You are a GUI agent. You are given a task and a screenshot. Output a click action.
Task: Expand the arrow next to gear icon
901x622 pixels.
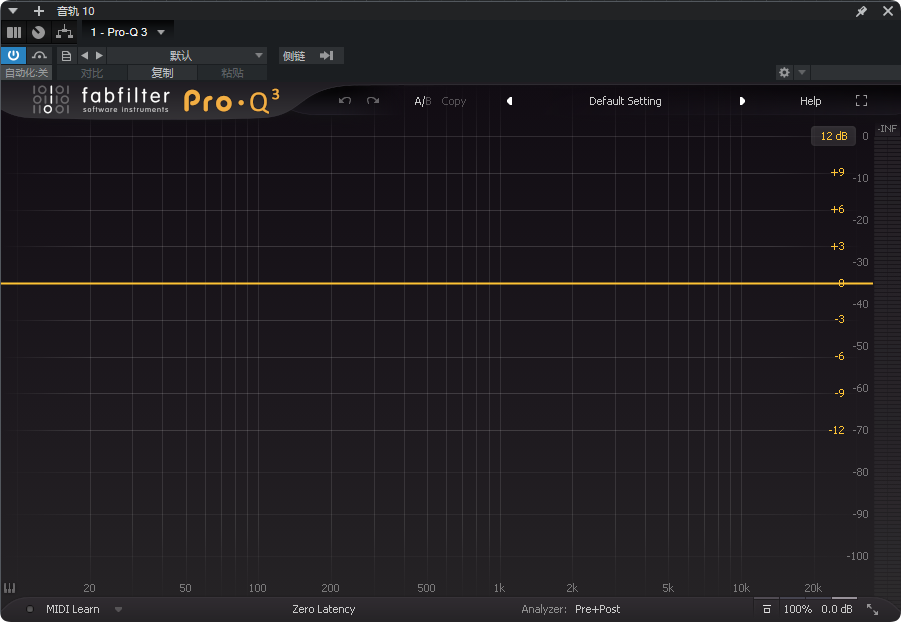[802, 72]
